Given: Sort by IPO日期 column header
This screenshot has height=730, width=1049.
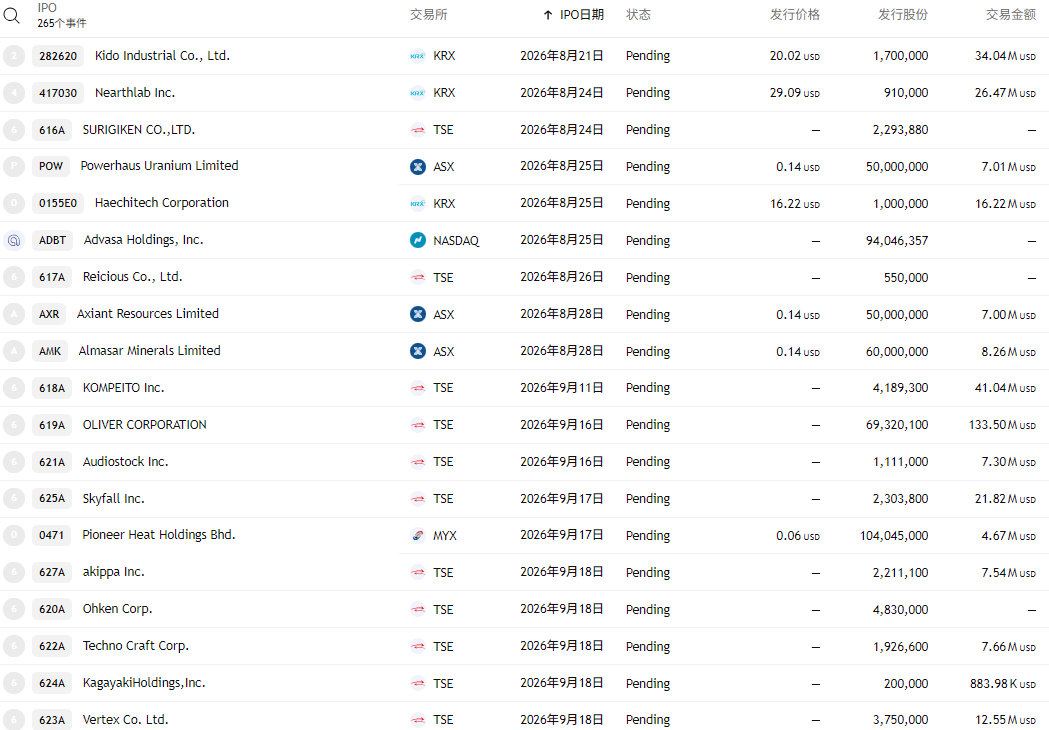Looking at the screenshot, I should point(574,15).
